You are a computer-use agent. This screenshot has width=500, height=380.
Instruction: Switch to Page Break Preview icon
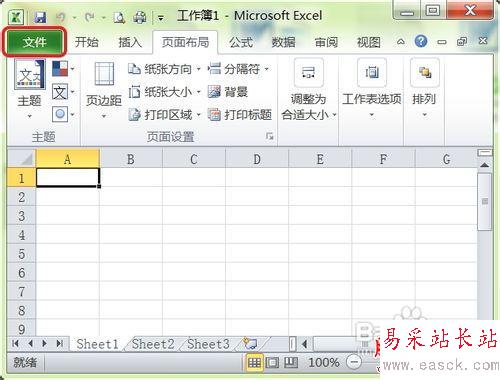click(291, 363)
